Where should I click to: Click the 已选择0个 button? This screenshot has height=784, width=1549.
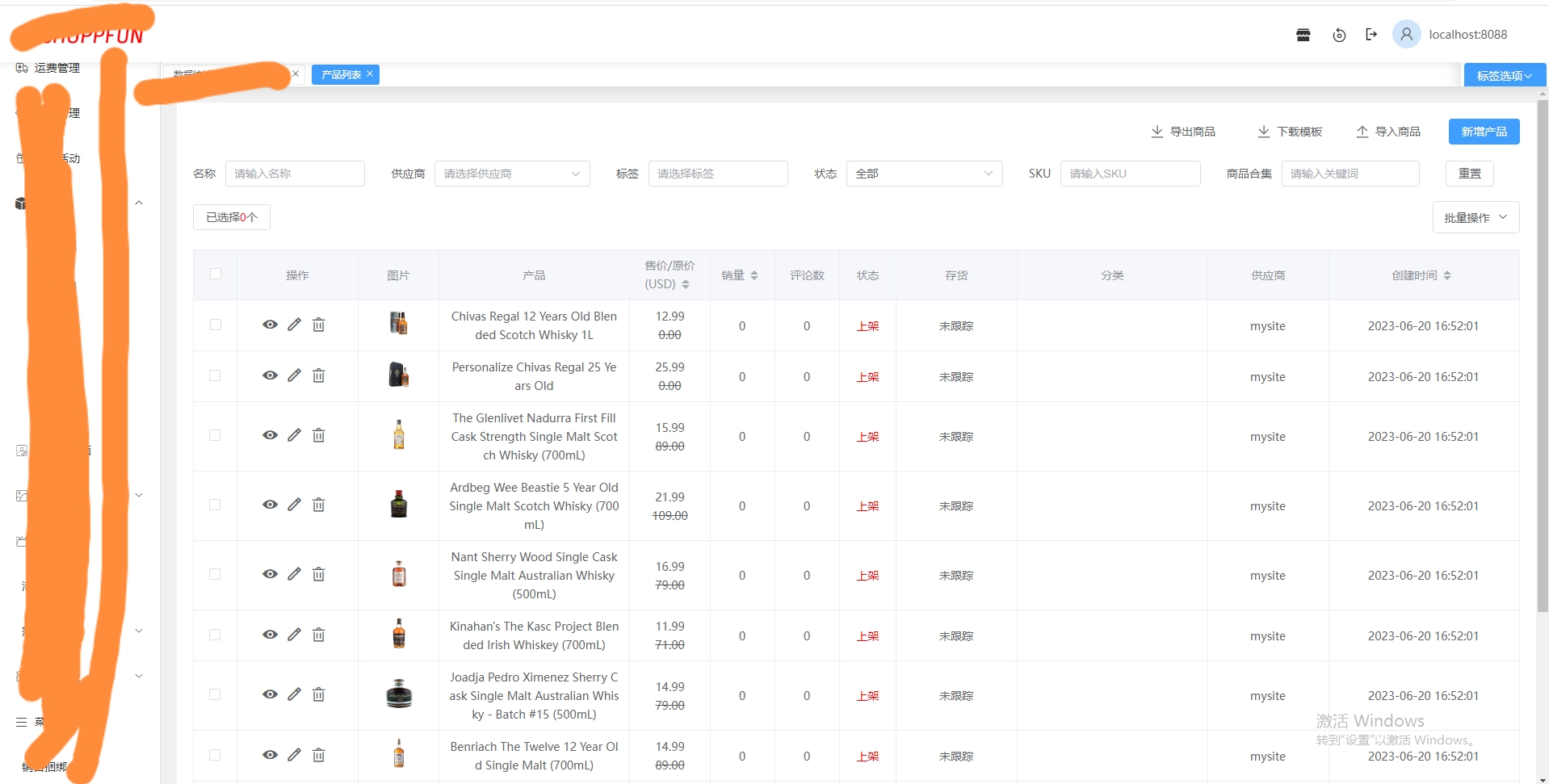click(232, 217)
